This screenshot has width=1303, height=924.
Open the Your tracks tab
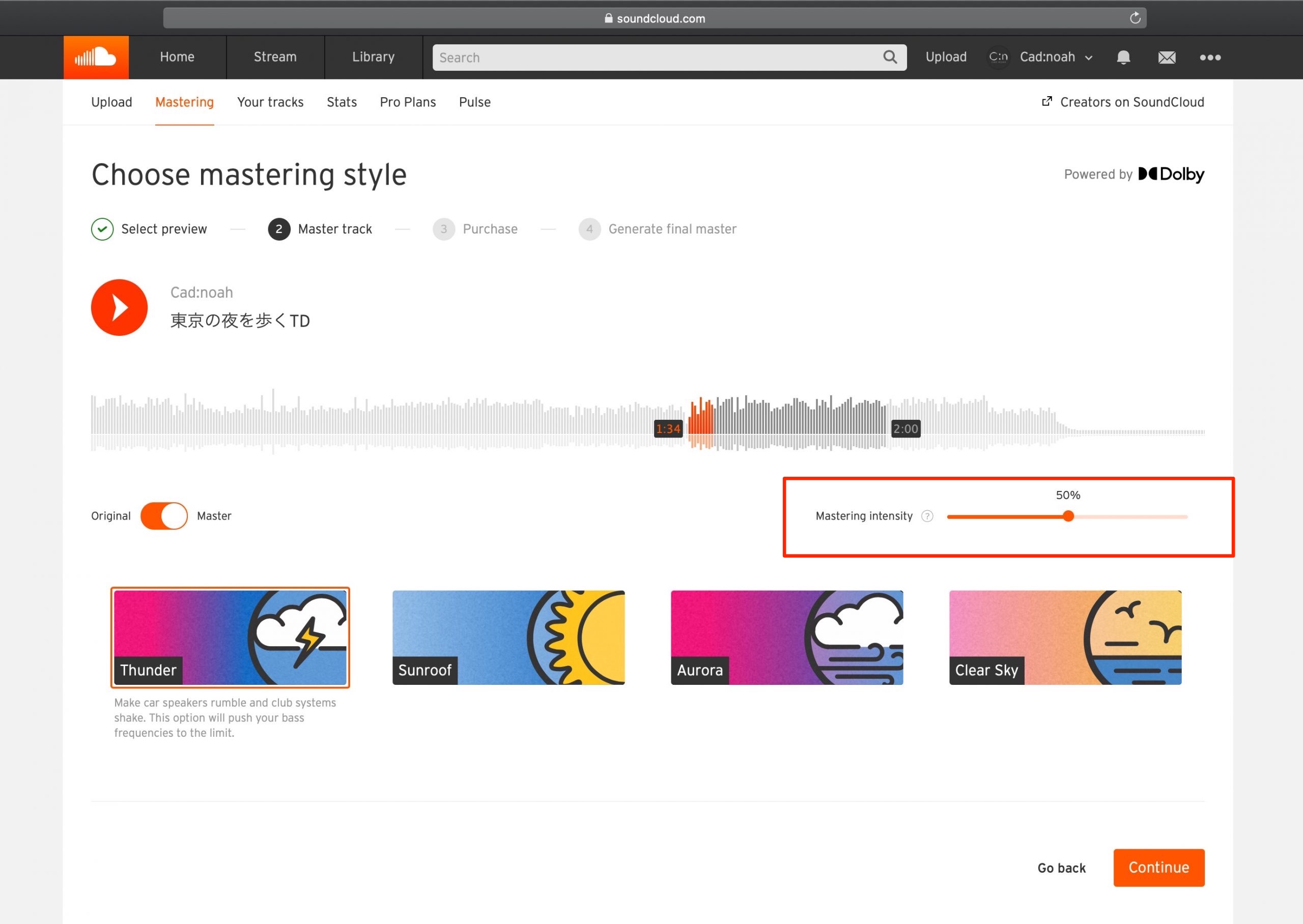click(x=270, y=102)
